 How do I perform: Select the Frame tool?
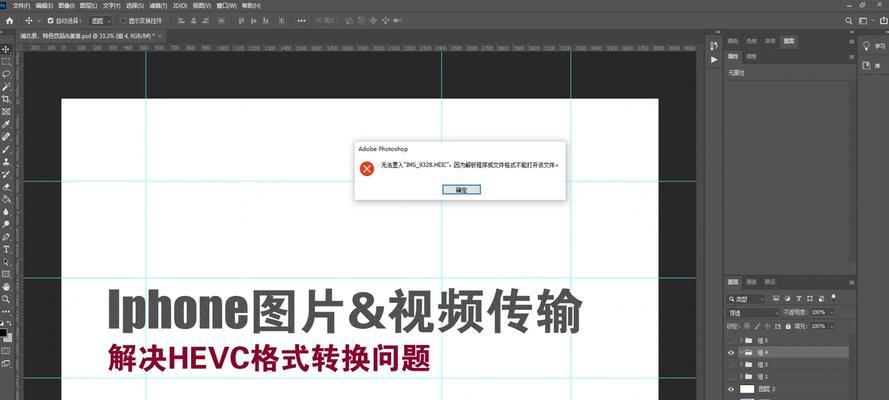[6, 112]
